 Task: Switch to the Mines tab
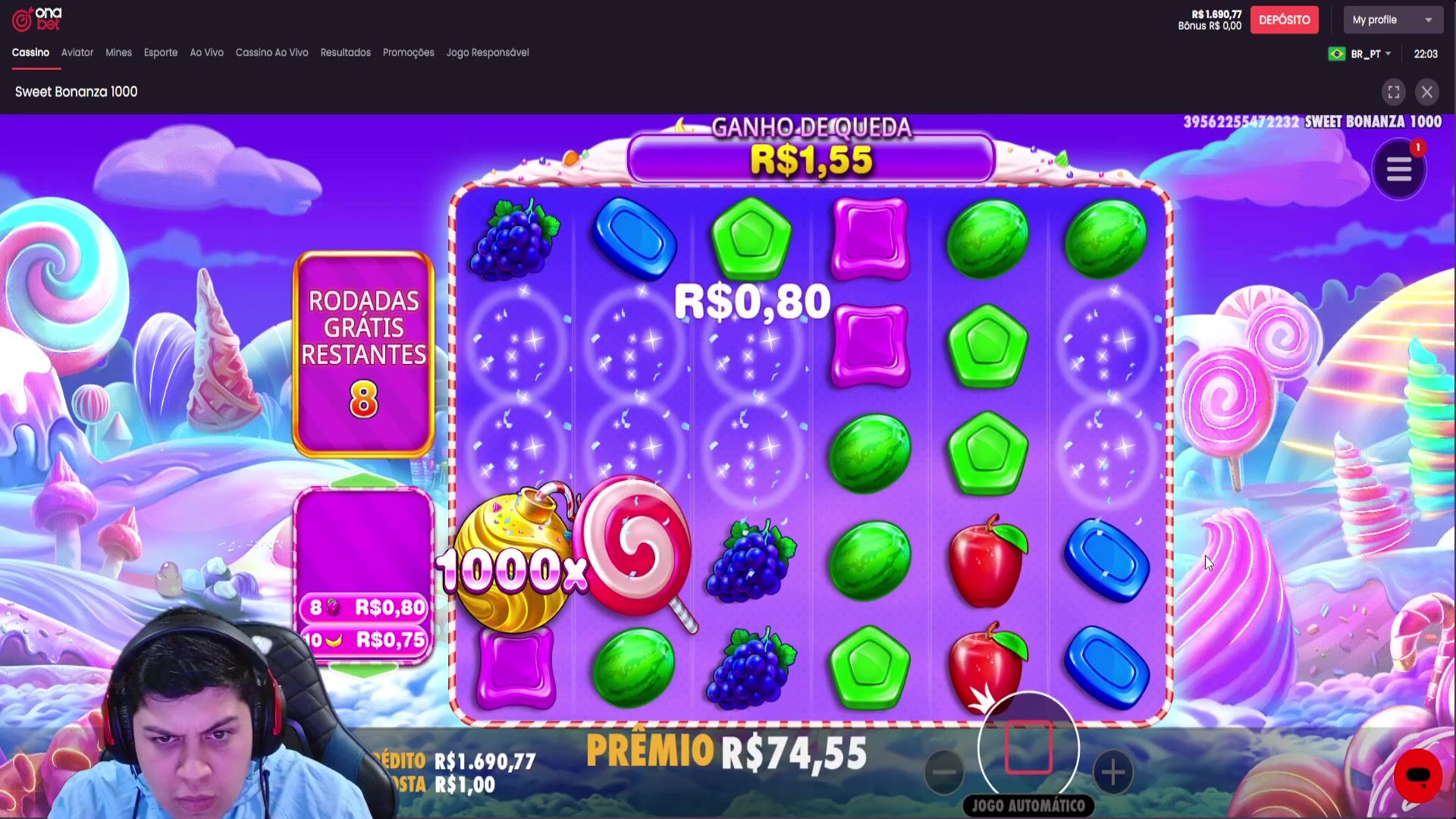coord(118,52)
